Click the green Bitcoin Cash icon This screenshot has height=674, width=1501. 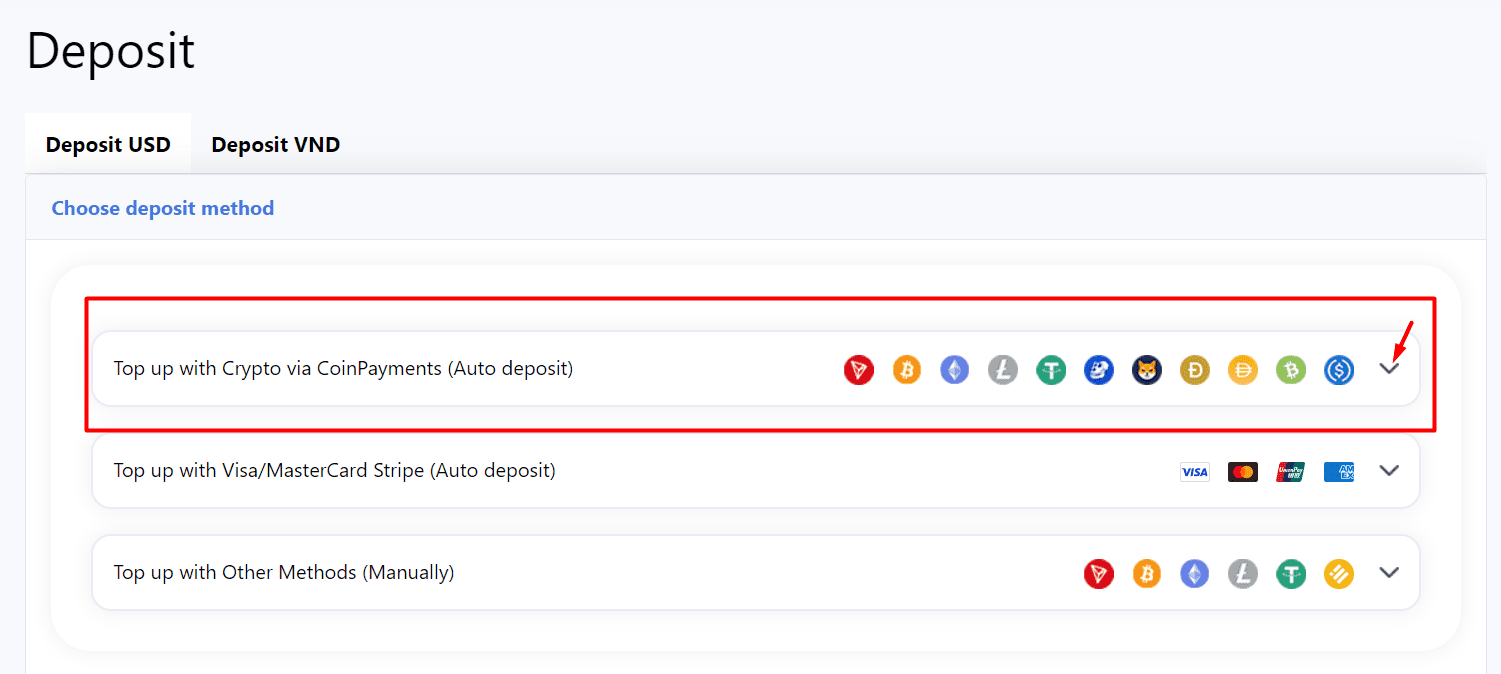[1290, 370]
